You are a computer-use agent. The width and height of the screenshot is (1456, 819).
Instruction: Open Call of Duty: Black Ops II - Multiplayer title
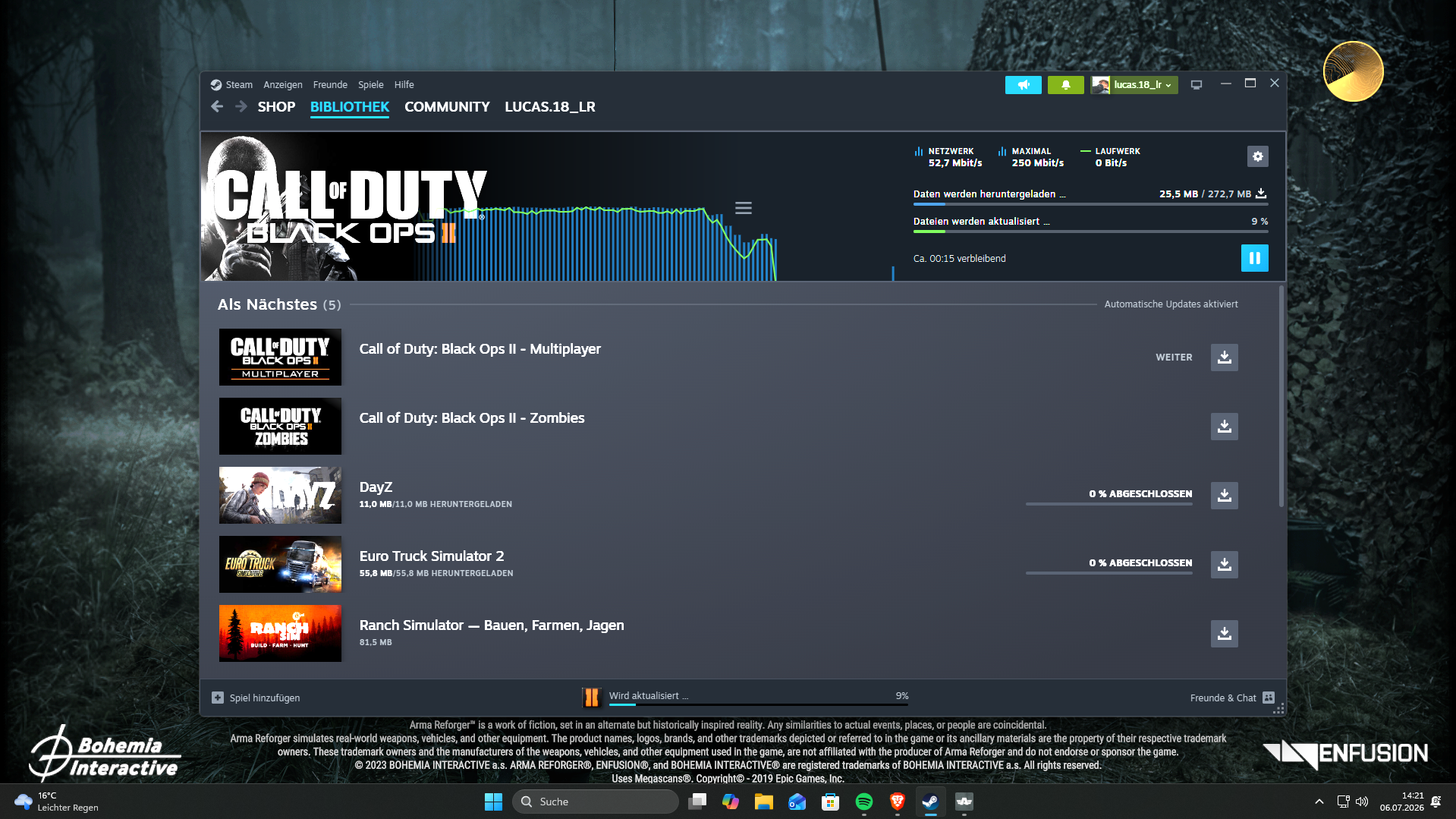click(x=480, y=349)
